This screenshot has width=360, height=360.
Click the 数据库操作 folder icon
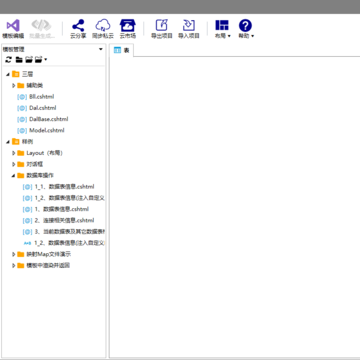point(21,175)
